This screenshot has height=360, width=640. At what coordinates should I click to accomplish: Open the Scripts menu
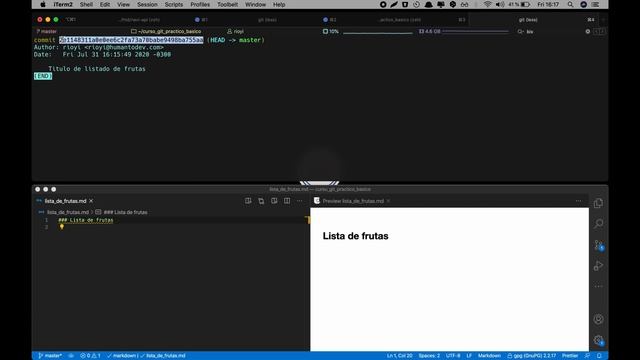click(x=174, y=4)
